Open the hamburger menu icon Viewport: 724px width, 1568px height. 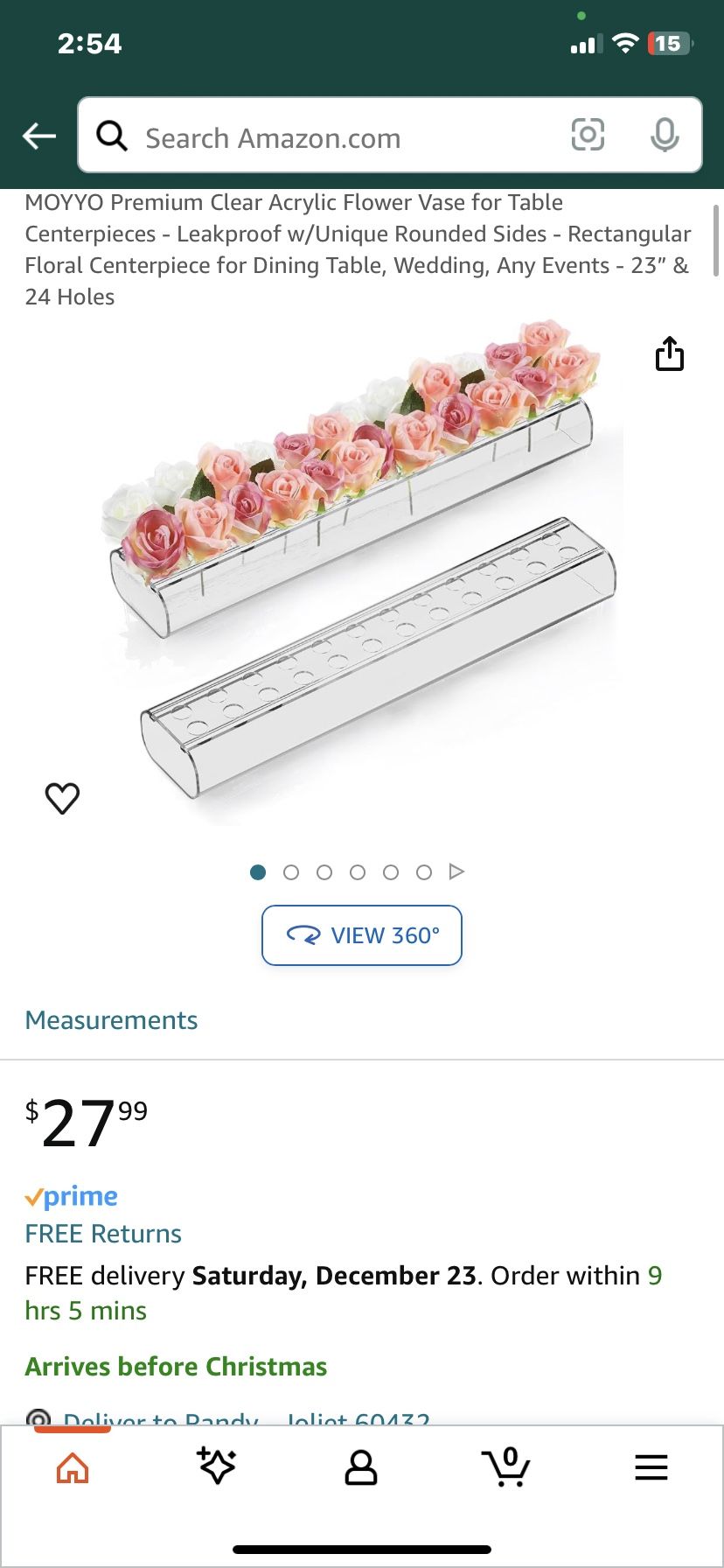[x=651, y=1467]
